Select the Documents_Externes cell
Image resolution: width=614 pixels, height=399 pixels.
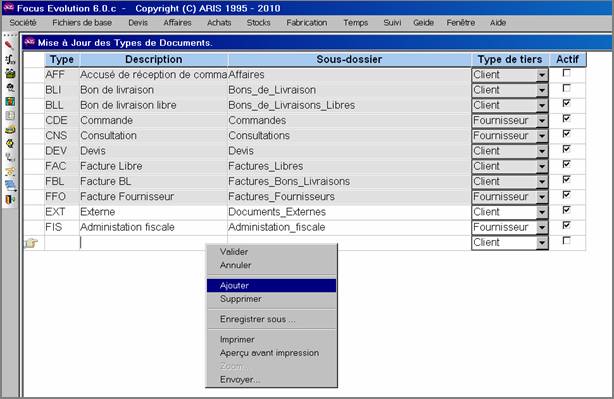point(349,212)
